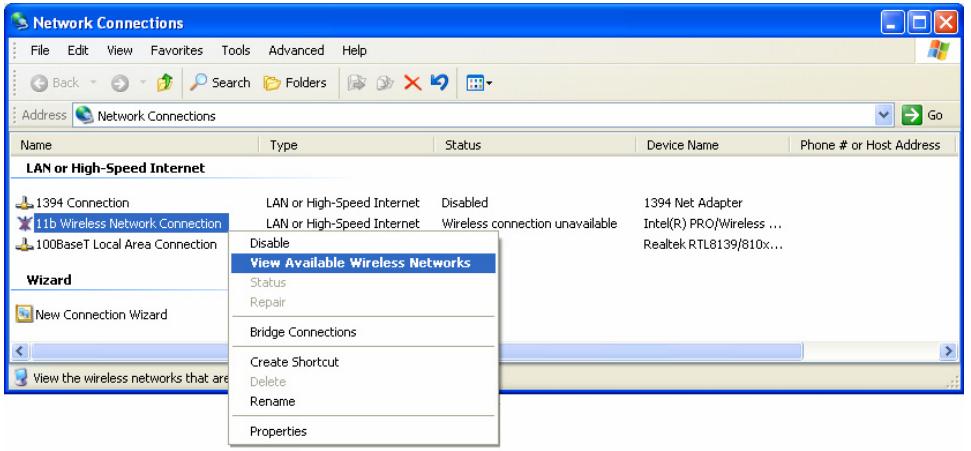Click the horizontal scrollbar right arrow

tap(948, 351)
